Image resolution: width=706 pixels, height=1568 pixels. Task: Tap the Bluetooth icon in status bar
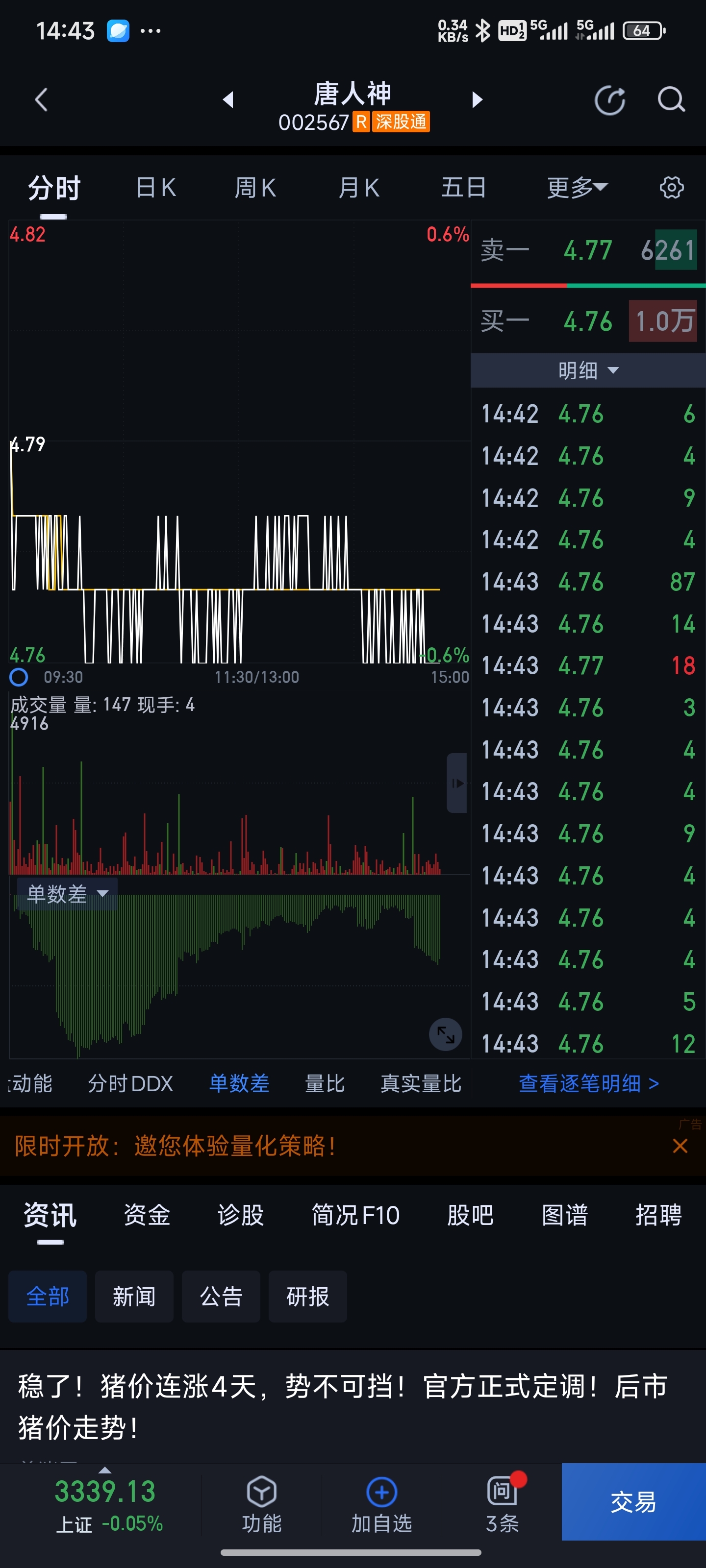[x=482, y=30]
